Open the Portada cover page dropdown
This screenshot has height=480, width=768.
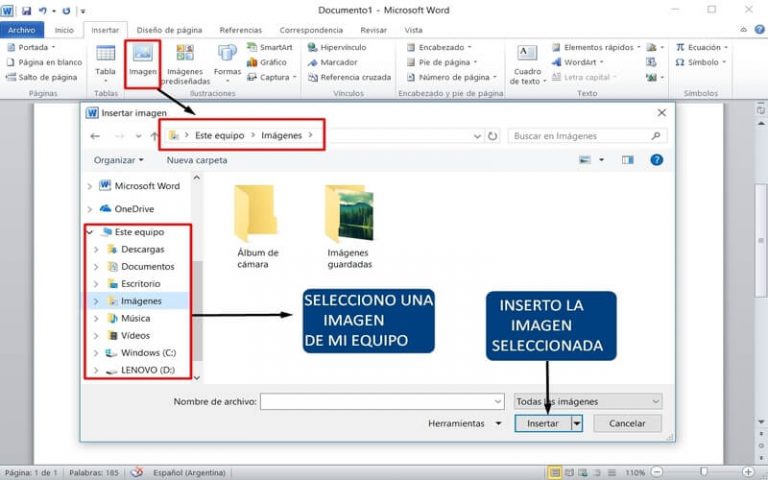pyautogui.click(x=31, y=48)
